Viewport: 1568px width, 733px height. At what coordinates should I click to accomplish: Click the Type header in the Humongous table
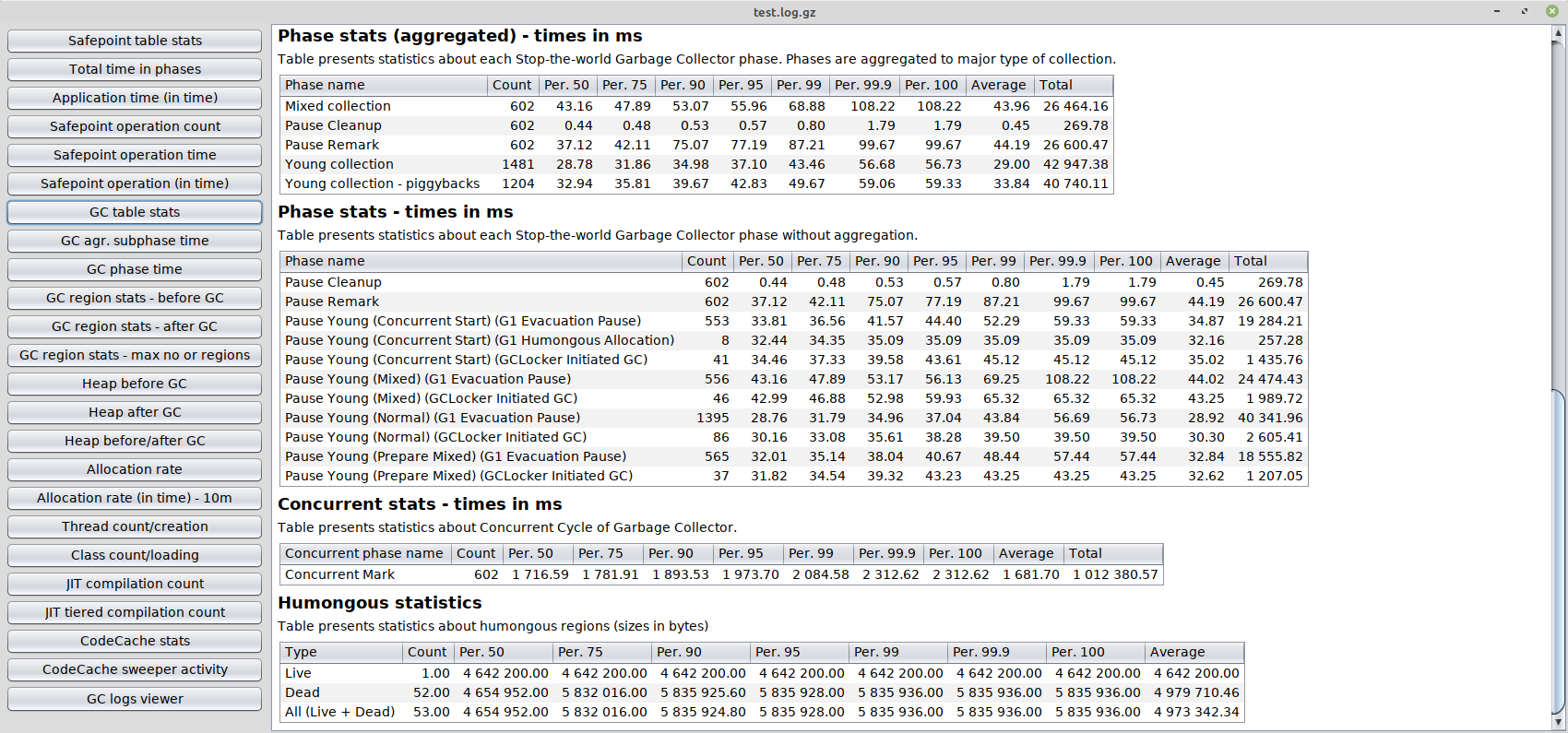point(341,652)
